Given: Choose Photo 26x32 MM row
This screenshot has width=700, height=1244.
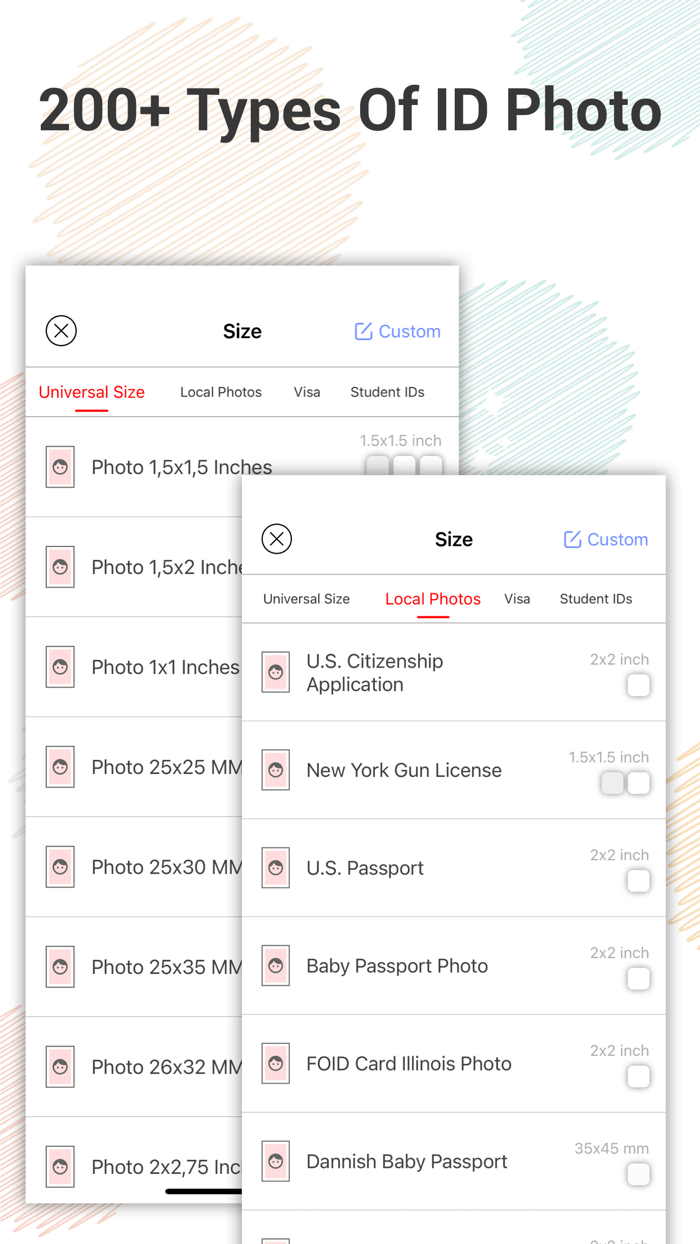Looking at the screenshot, I should click(x=134, y=1067).
